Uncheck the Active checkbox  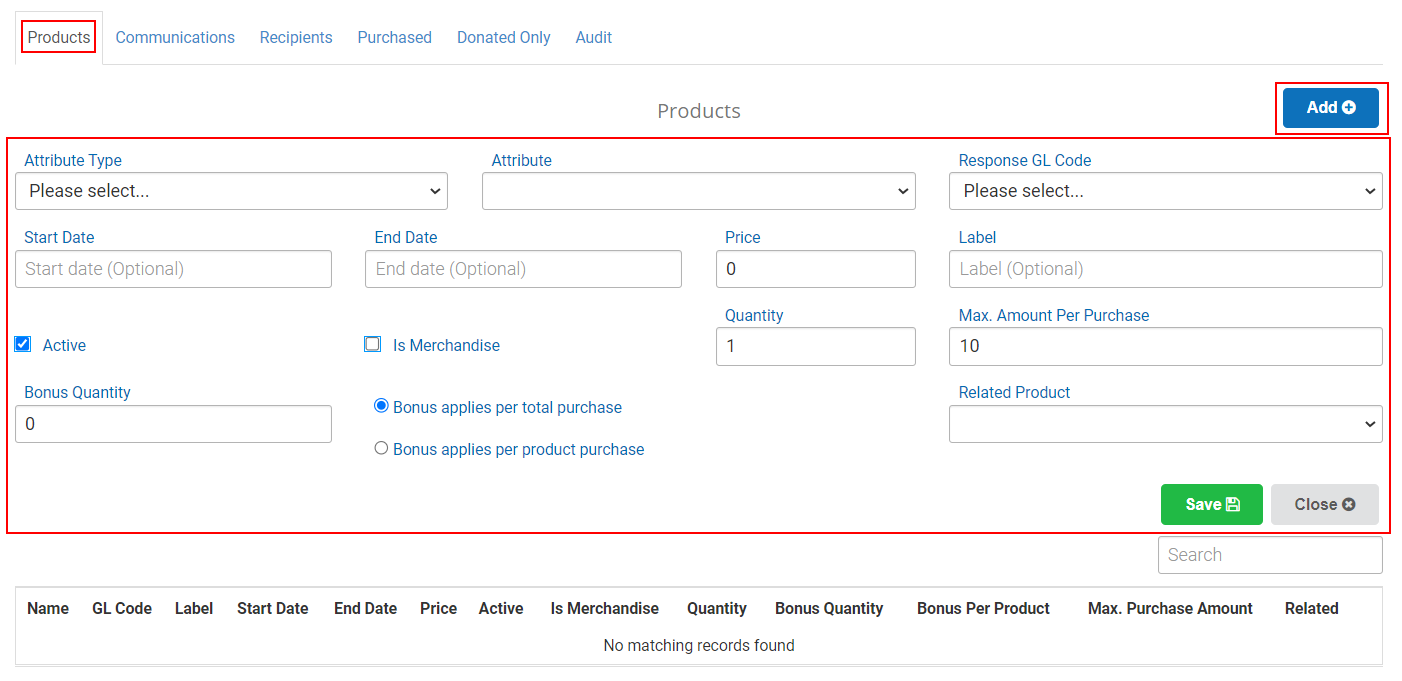pyautogui.click(x=22, y=344)
